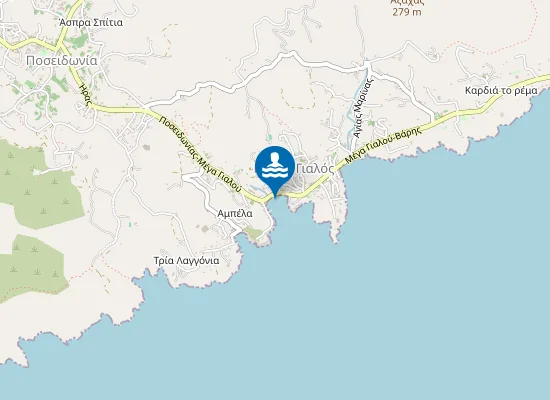Select the Μέγα Γιαλού-Βάρης road label

point(383,146)
